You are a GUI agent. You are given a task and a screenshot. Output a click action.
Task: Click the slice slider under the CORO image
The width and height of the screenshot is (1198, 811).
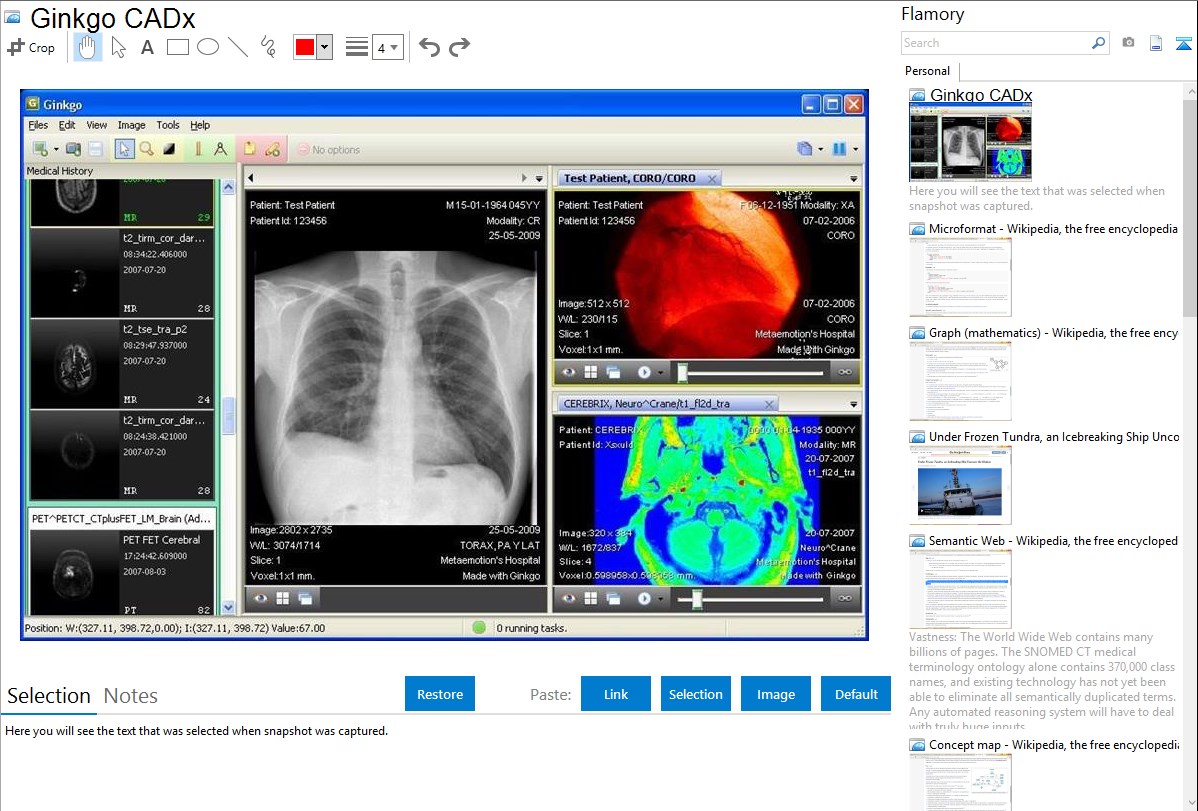tap(752, 372)
